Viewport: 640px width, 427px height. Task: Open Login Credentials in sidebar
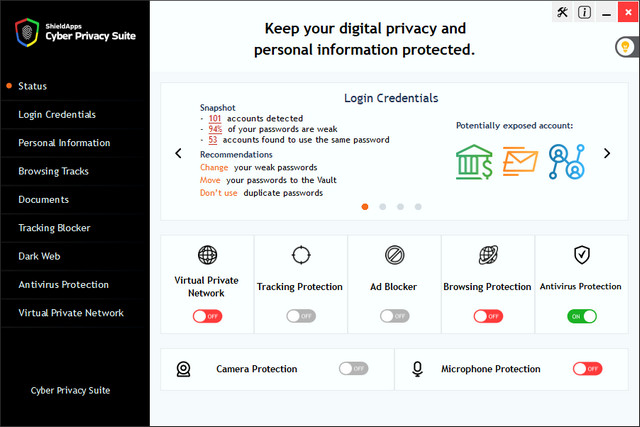(75, 115)
